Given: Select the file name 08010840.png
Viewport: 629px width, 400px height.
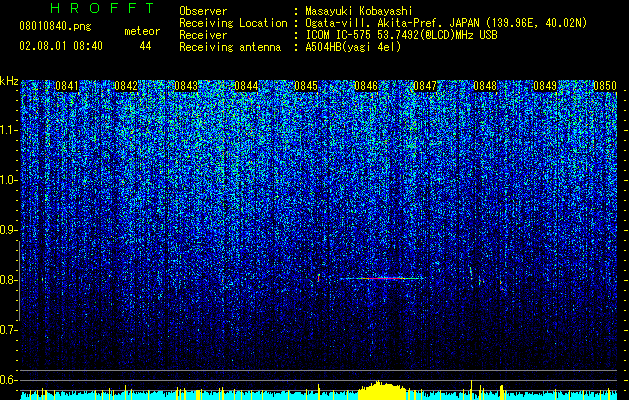Looking at the screenshot, I should [x=55, y=26].
